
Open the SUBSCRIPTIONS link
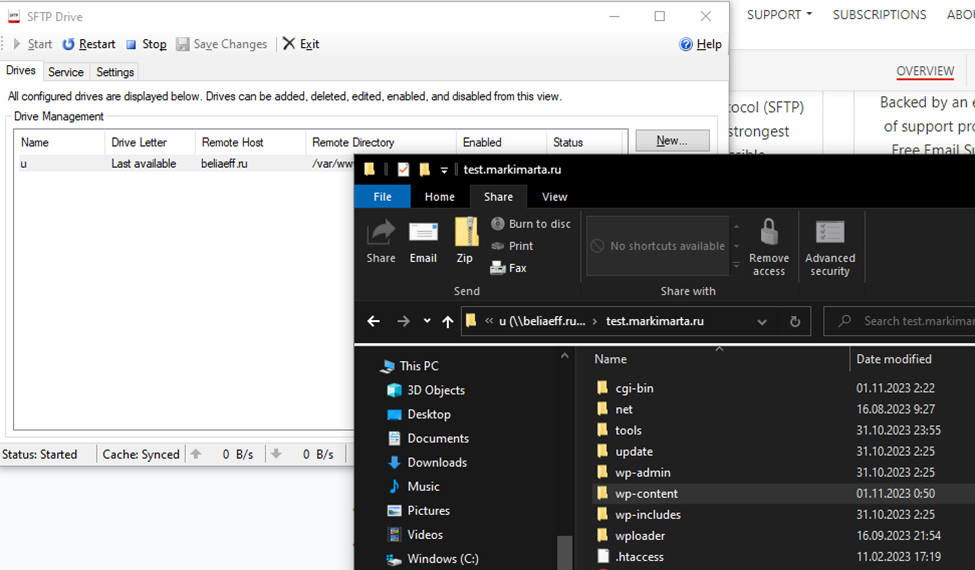click(x=879, y=14)
